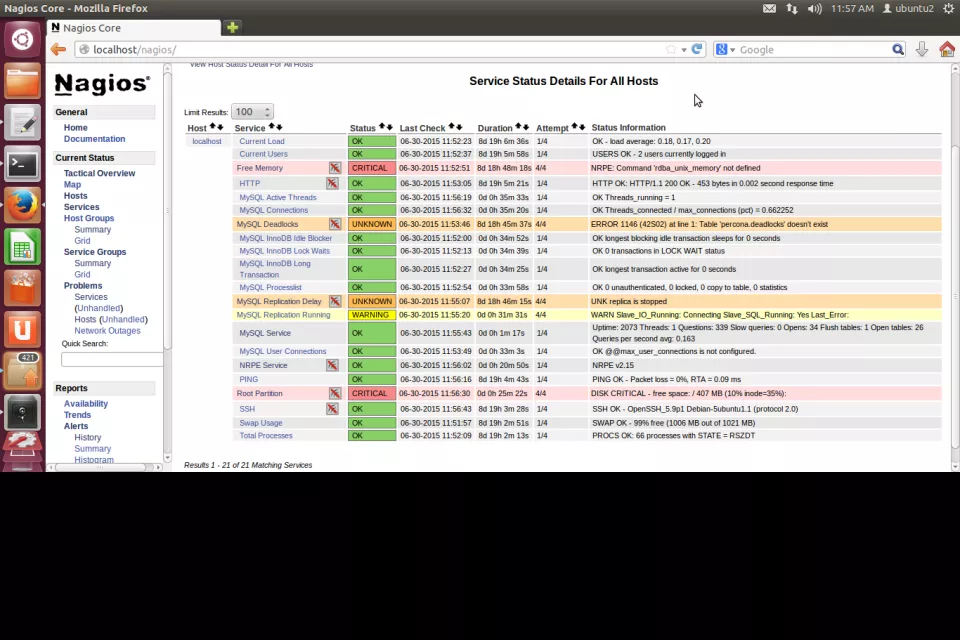This screenshot has width=960, height=640.
Task: Open the Limit Results dropdown showing 100
Action: click(252, 112)
